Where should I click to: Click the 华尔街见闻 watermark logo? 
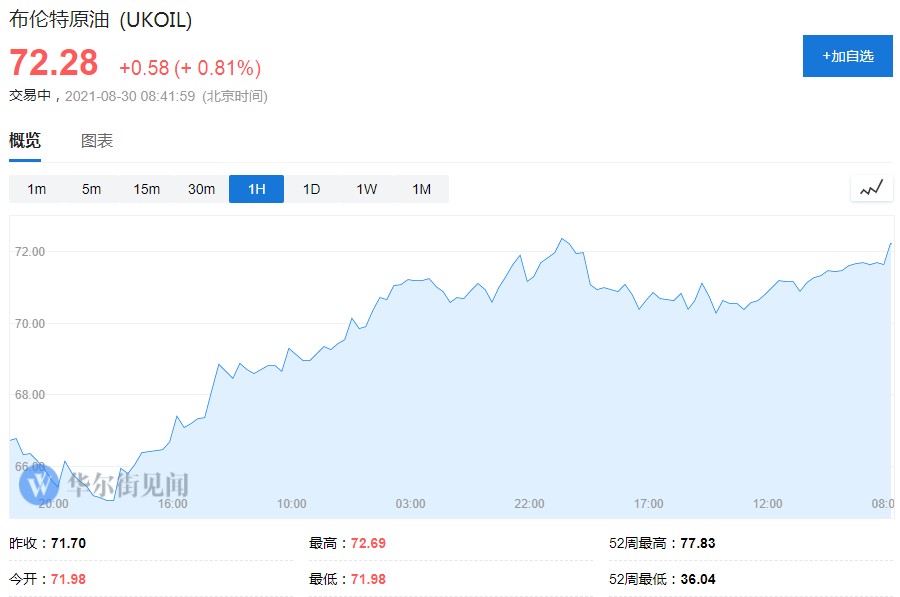(x=104, y=486)
